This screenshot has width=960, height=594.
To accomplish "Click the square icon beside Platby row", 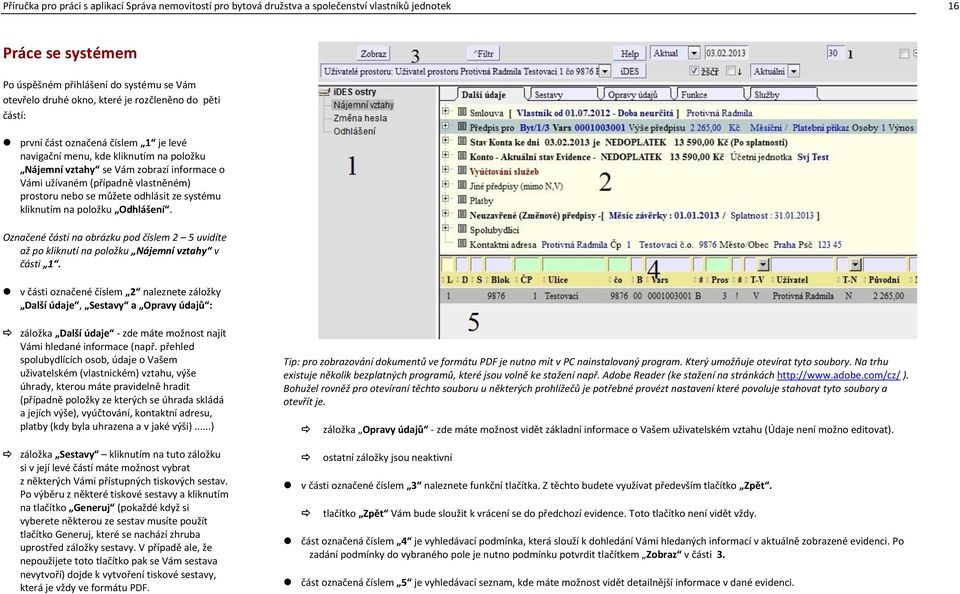I will tap(462, 200).
